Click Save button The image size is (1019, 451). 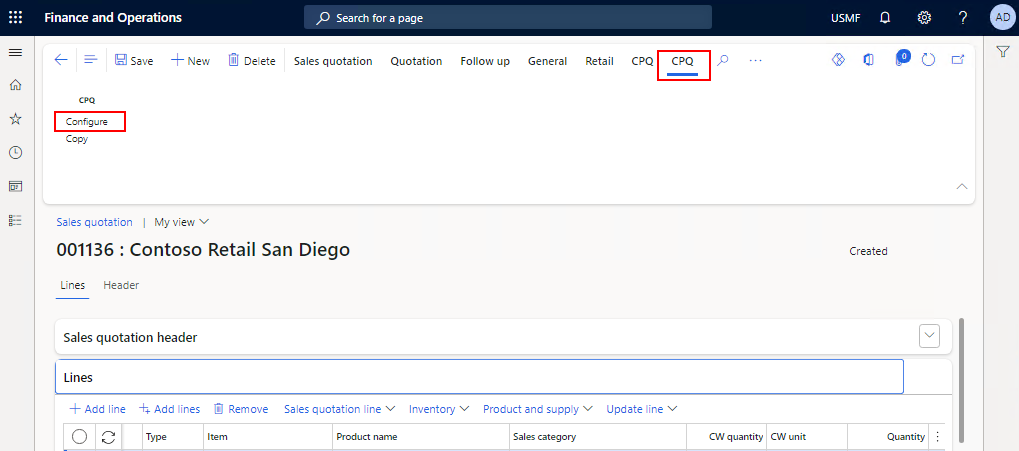click(134, 60)
